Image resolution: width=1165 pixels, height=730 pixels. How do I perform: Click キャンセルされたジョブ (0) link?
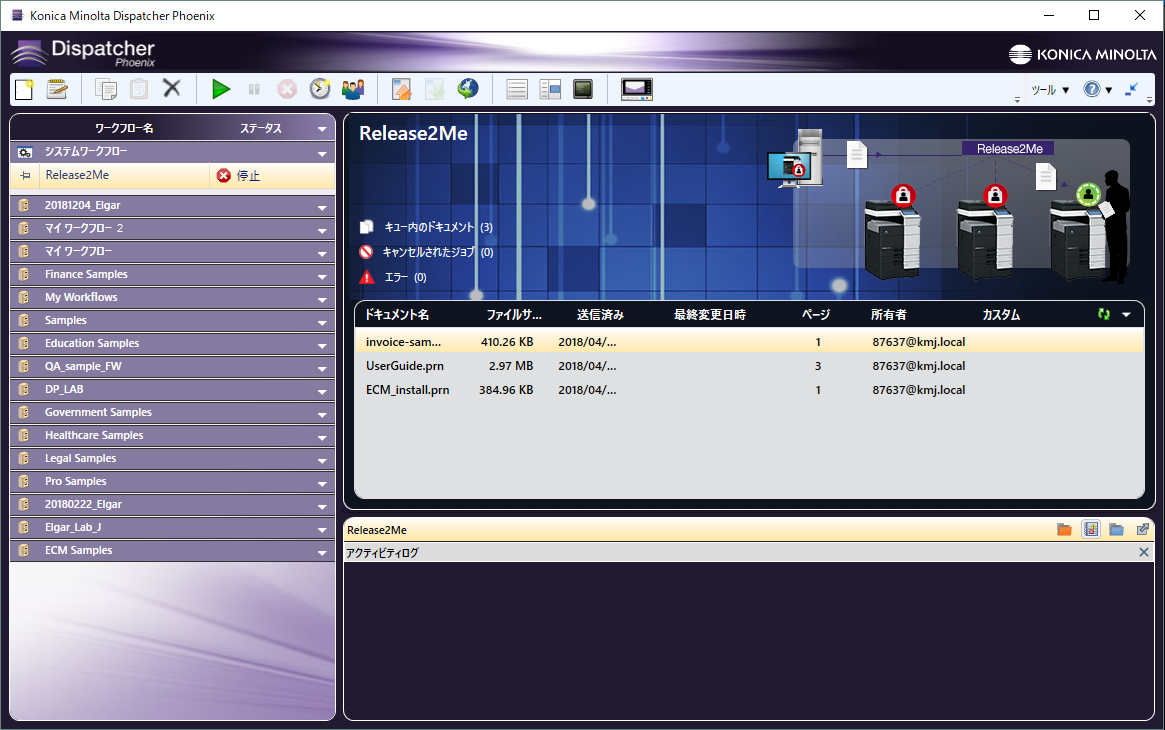438,252
